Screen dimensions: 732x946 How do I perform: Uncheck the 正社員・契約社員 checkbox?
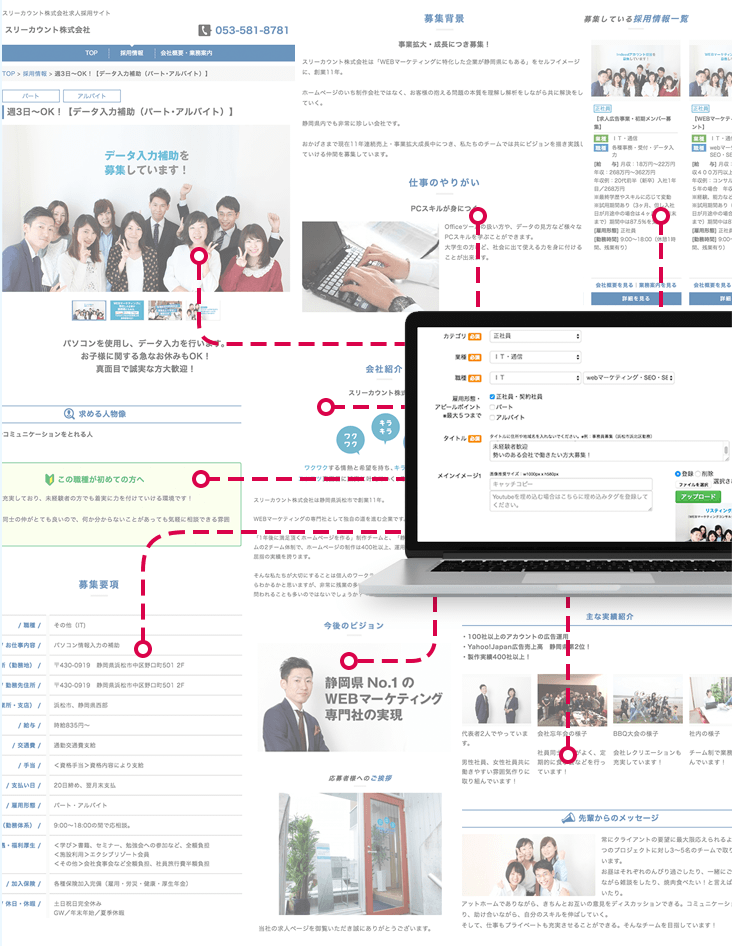pyautogui.click(x=492, y=397)
